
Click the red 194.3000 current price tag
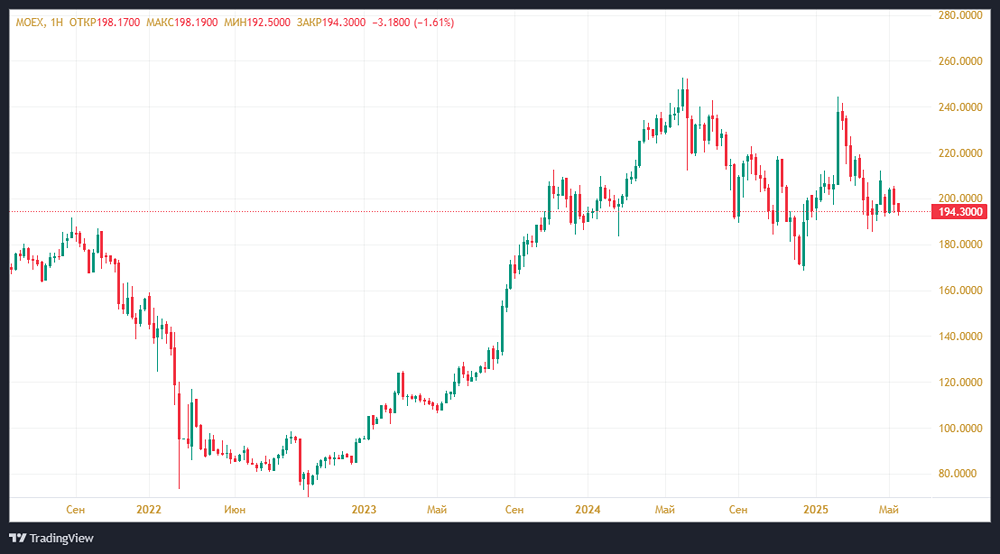tap(958, 212)
